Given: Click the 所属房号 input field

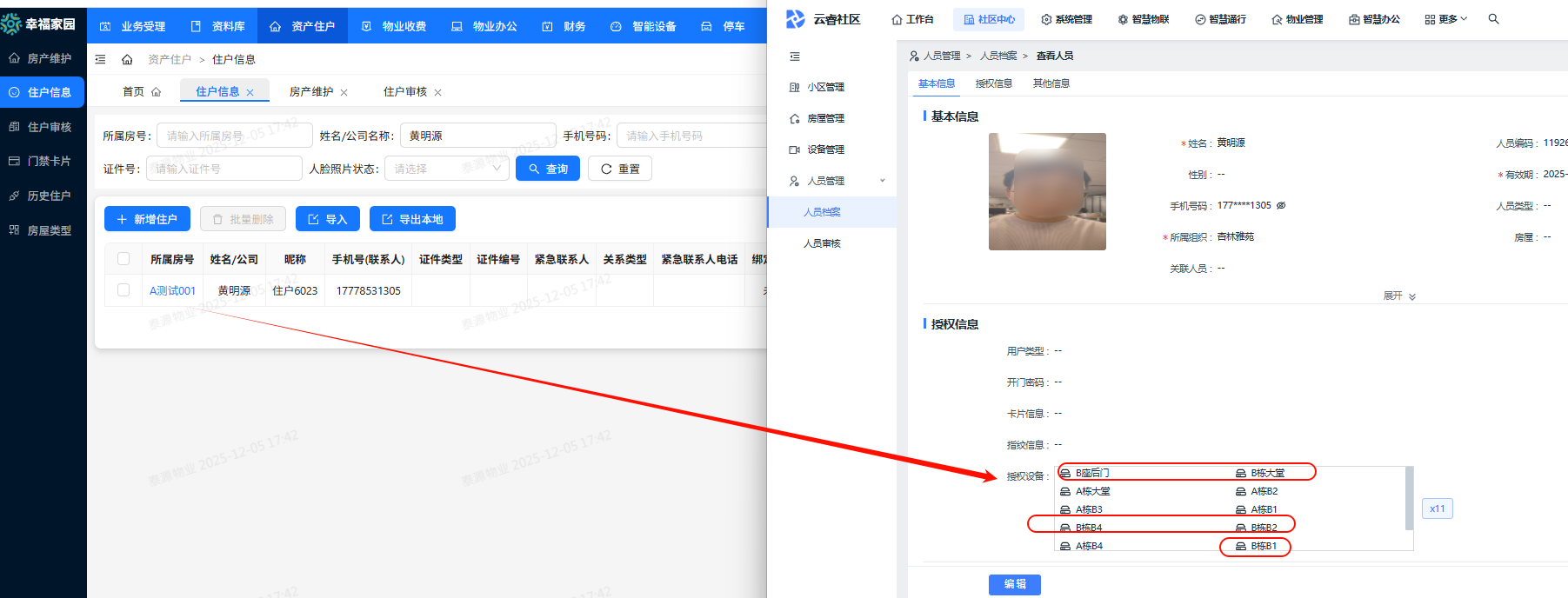Looking at the screenshot, I should pyautogui.click(x=234, y=136).
